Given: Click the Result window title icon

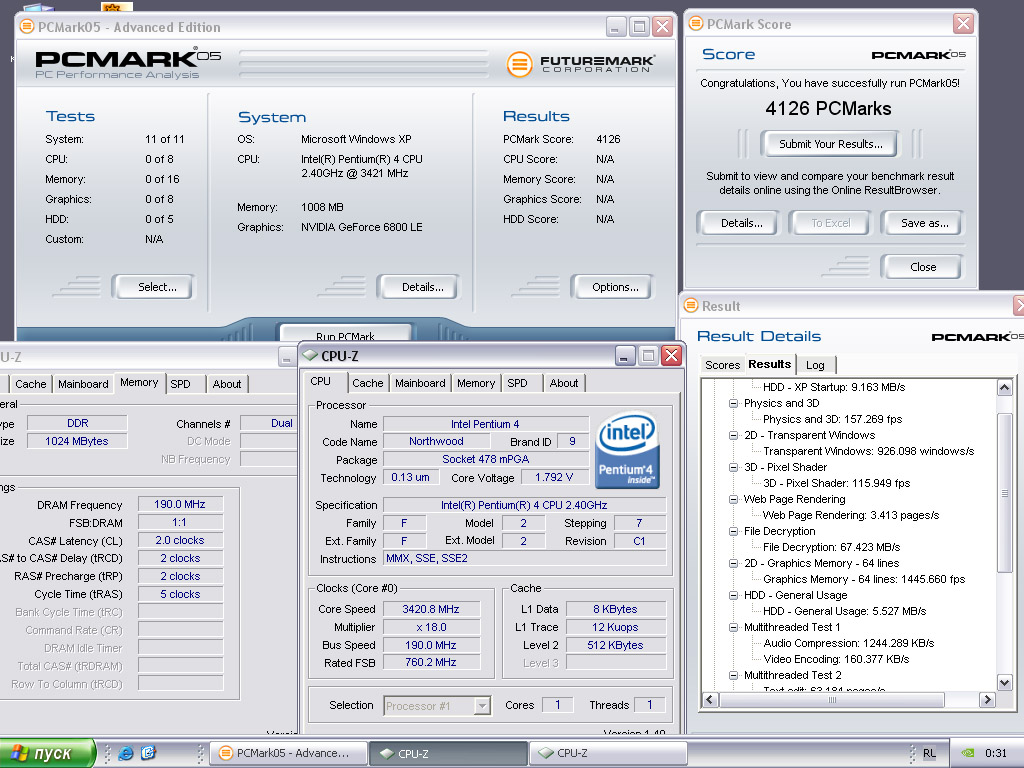Looking at the screenshot, I should (x=691, y=306).
